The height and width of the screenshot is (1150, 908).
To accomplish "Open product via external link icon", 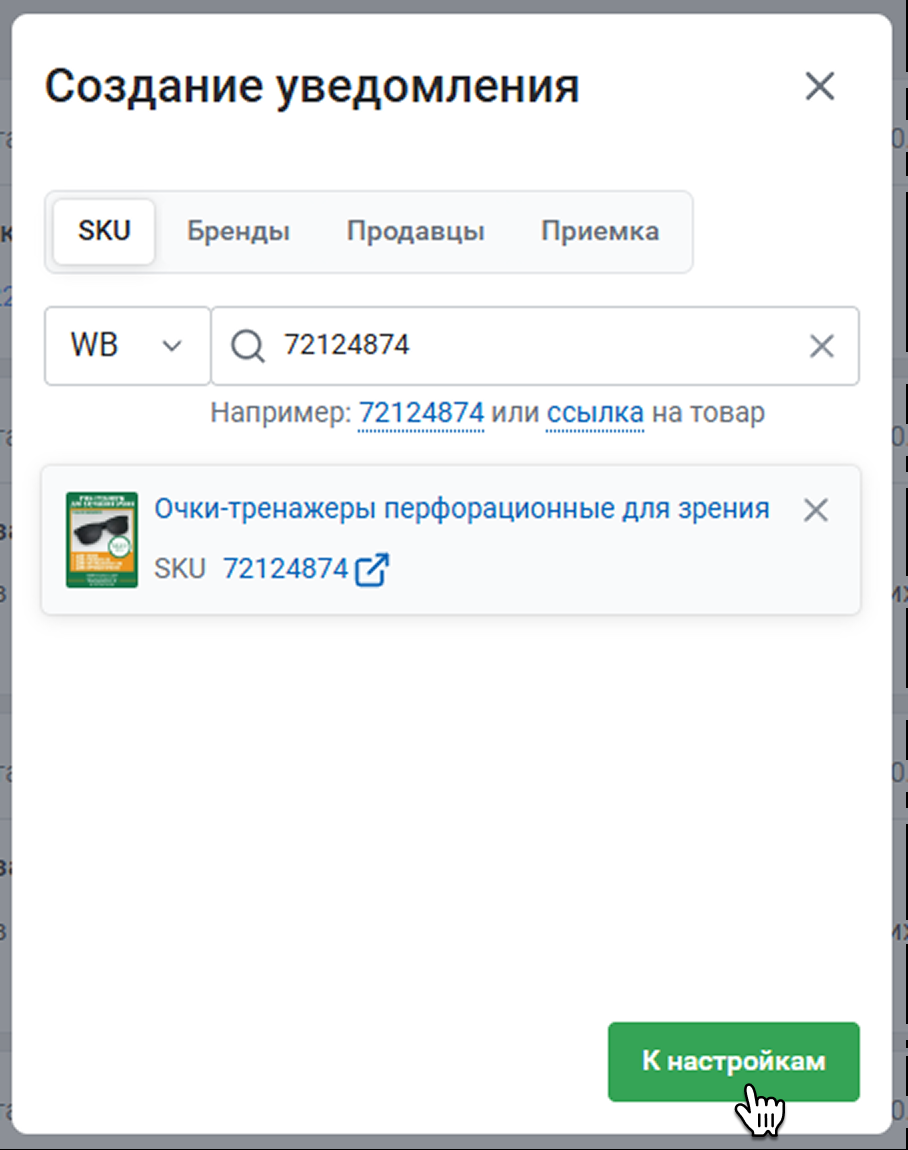I will (373, 569).
